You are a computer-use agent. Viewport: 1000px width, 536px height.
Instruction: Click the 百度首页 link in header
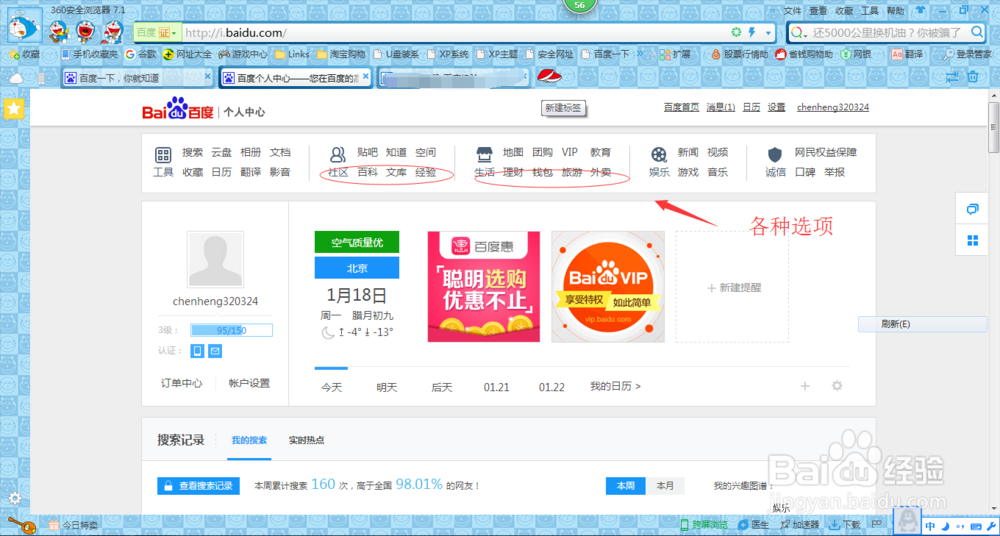(681, 108)
